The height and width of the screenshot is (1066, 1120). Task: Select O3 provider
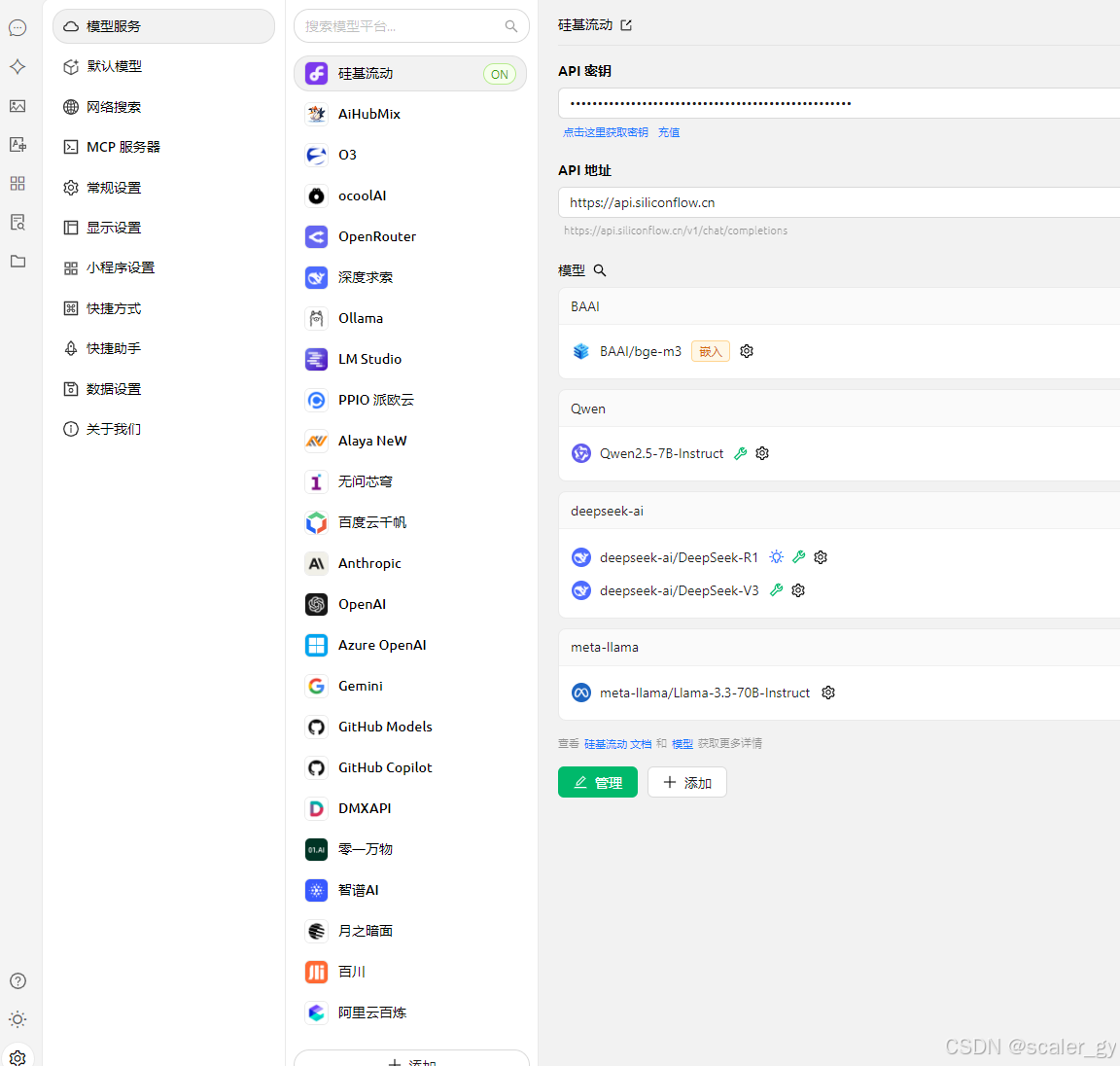point(410,155)
